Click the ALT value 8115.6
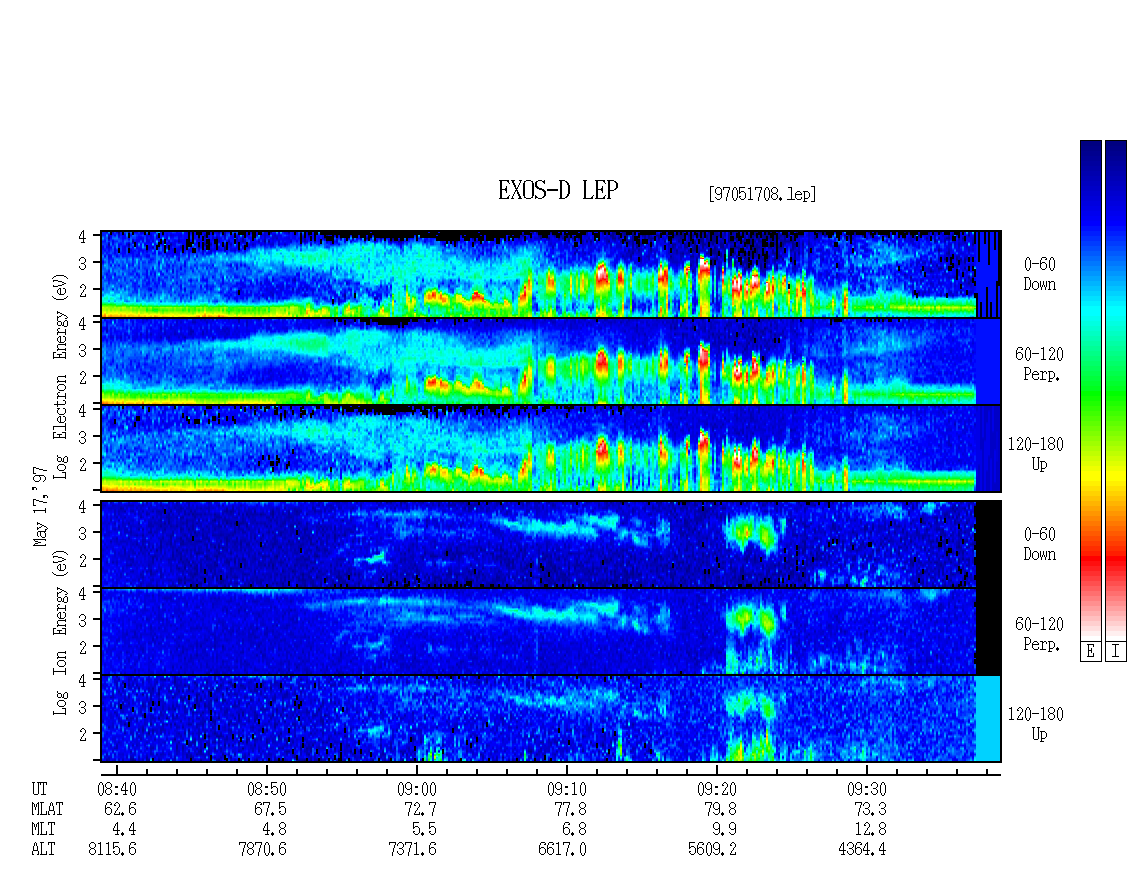This screenshot has width=1130, height=875. point(112,850)
